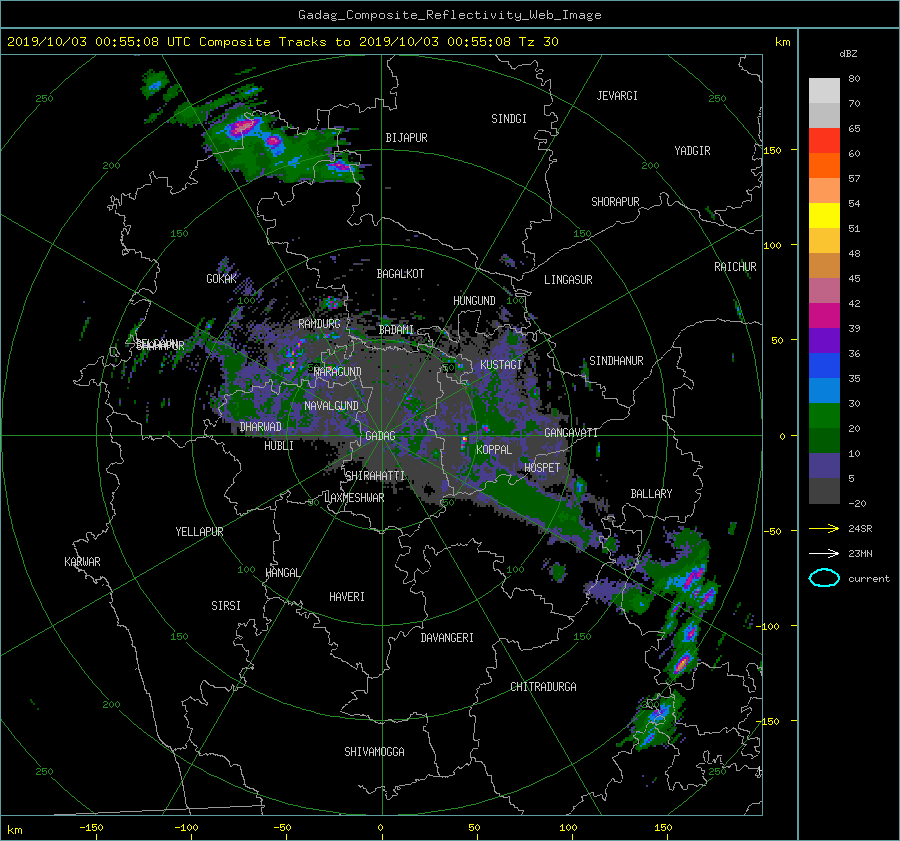Click the BADAMI city label
This screenshot has width=900, height=841.
[396, 330]
